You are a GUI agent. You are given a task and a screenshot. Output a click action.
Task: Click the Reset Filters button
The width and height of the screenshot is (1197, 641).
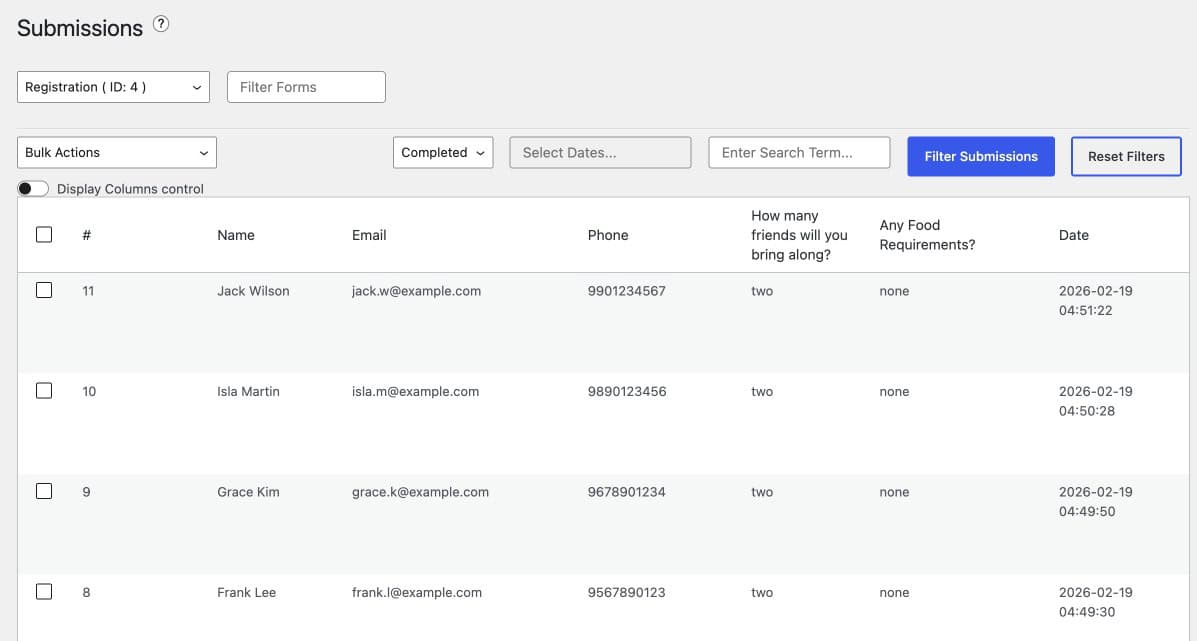(1126, 156)
